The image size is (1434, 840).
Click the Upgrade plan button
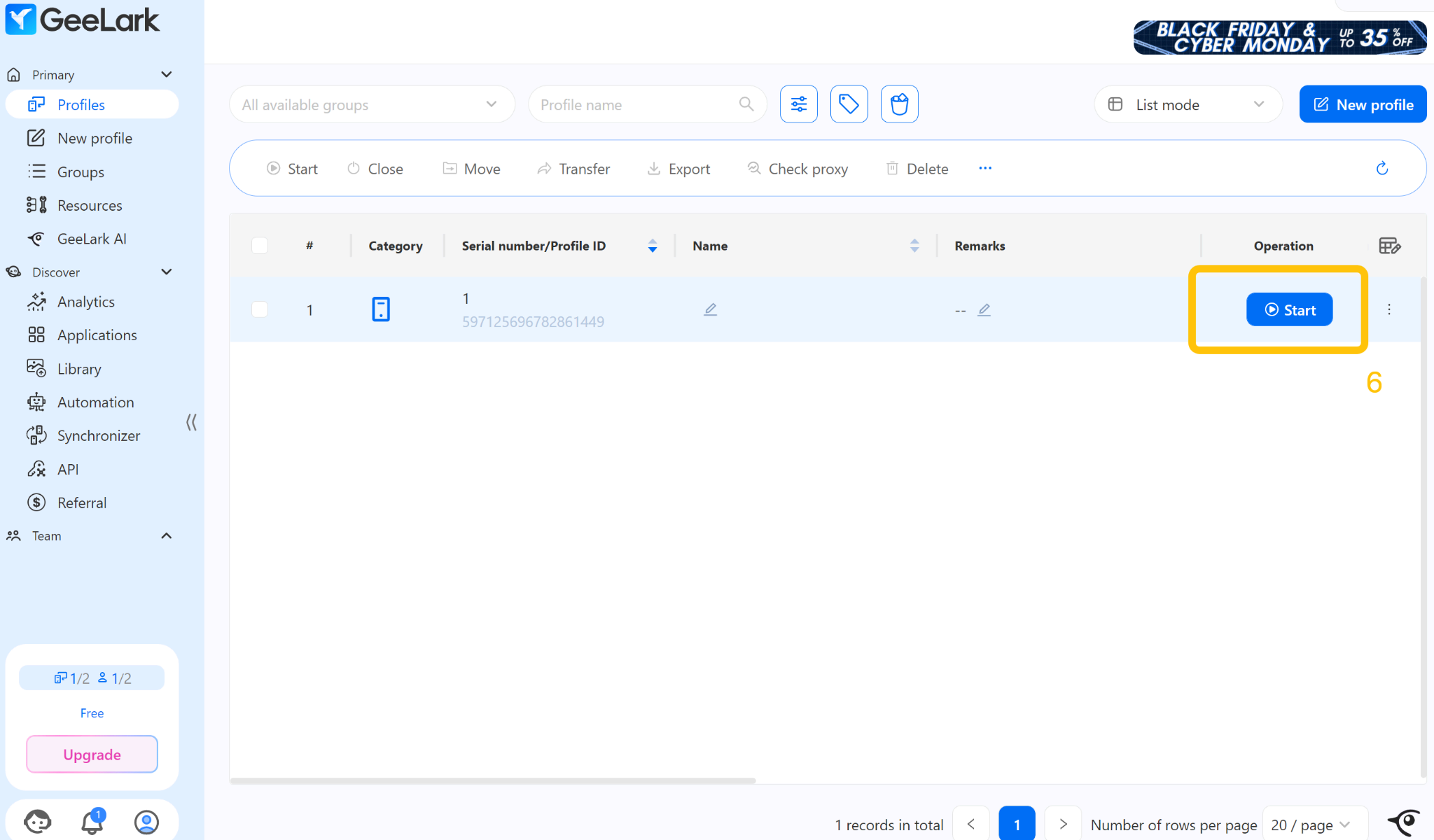[x=92, y=755]
